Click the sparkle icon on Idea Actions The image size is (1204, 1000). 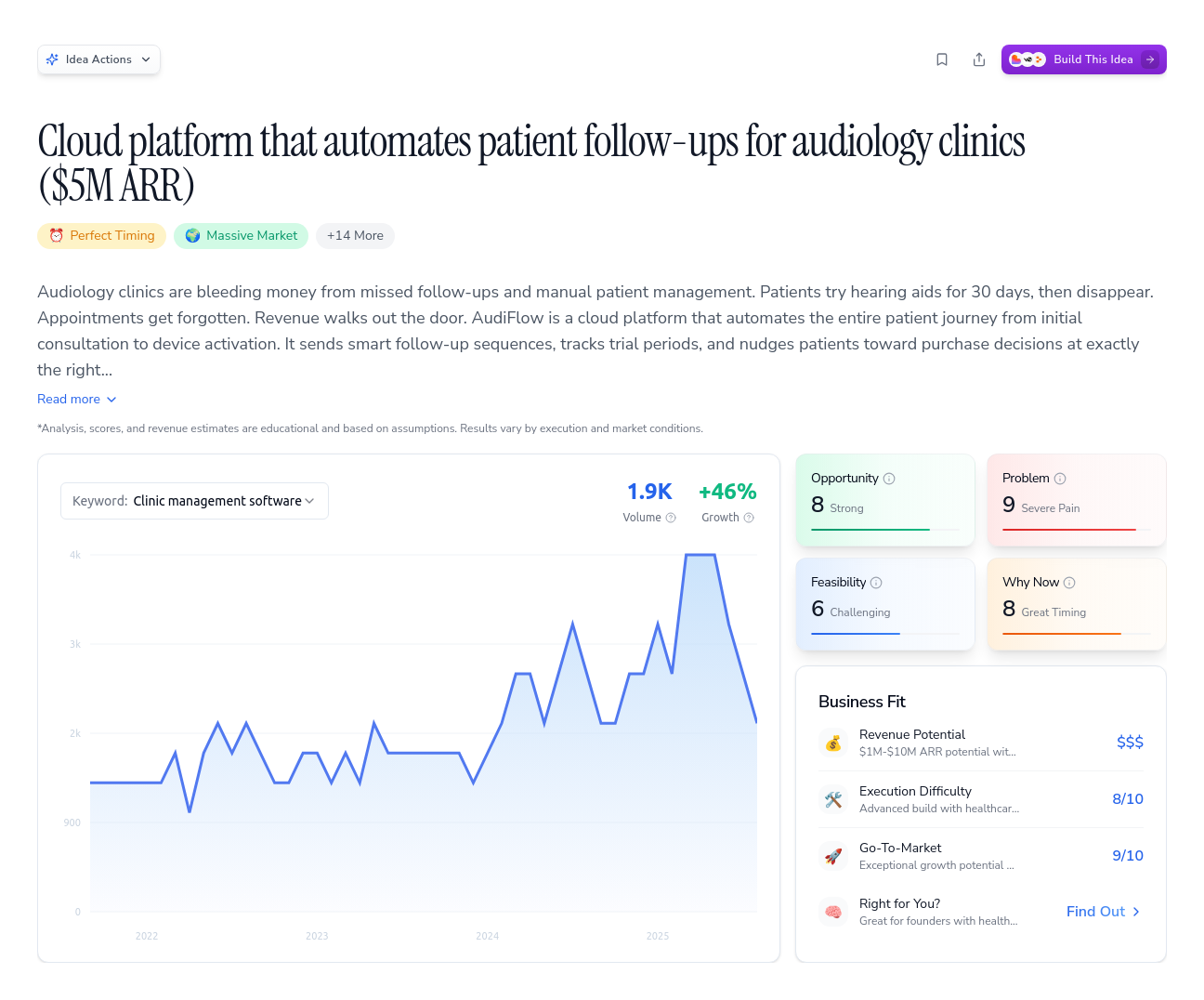tap(54, 59)
